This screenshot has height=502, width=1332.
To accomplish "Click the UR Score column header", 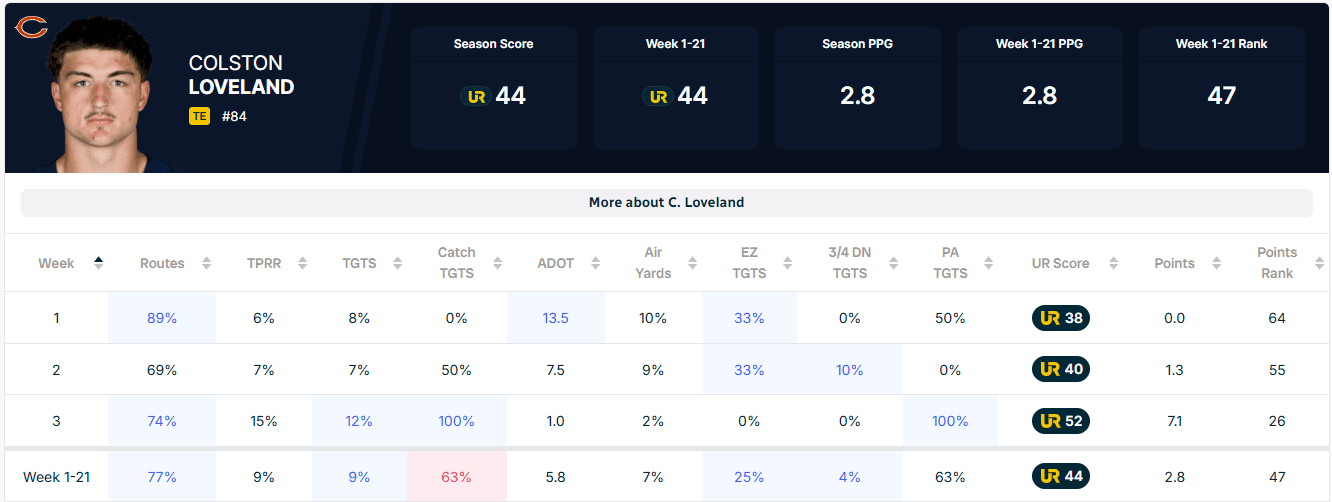I will (1061, 263).
